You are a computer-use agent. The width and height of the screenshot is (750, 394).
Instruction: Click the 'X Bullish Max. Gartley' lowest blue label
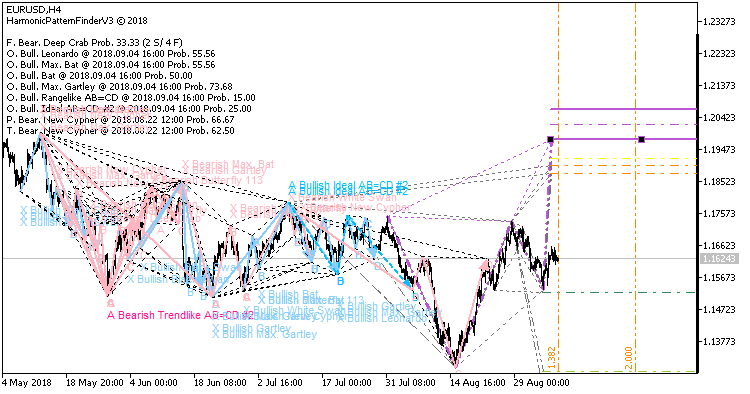265,334
